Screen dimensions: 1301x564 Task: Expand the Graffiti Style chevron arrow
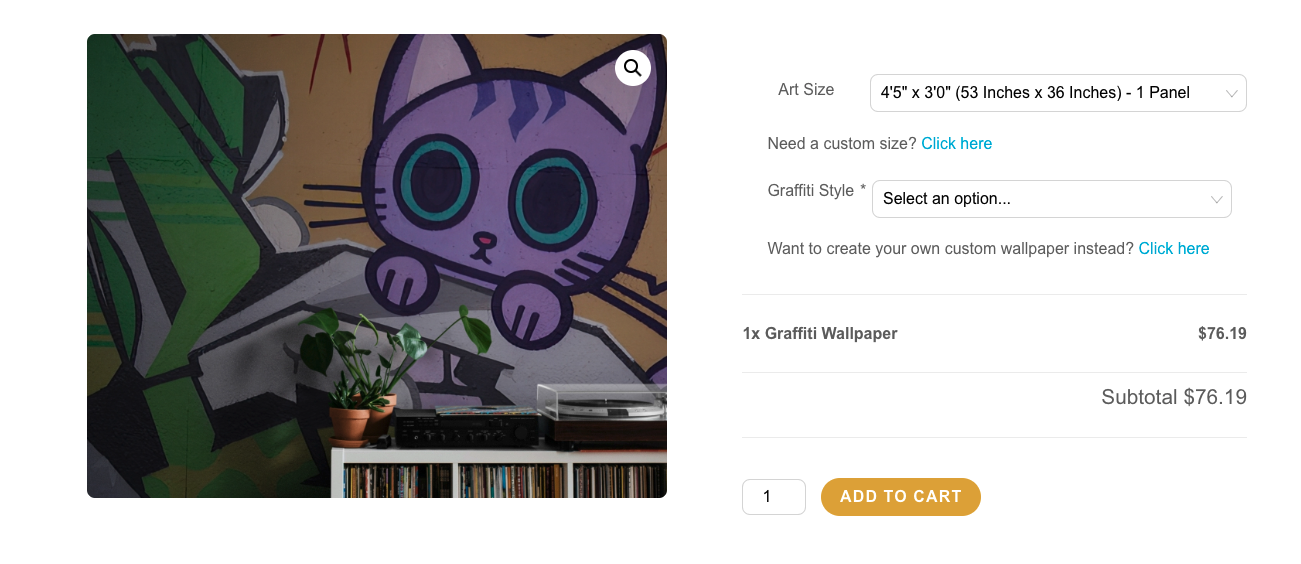[1217, 199]
